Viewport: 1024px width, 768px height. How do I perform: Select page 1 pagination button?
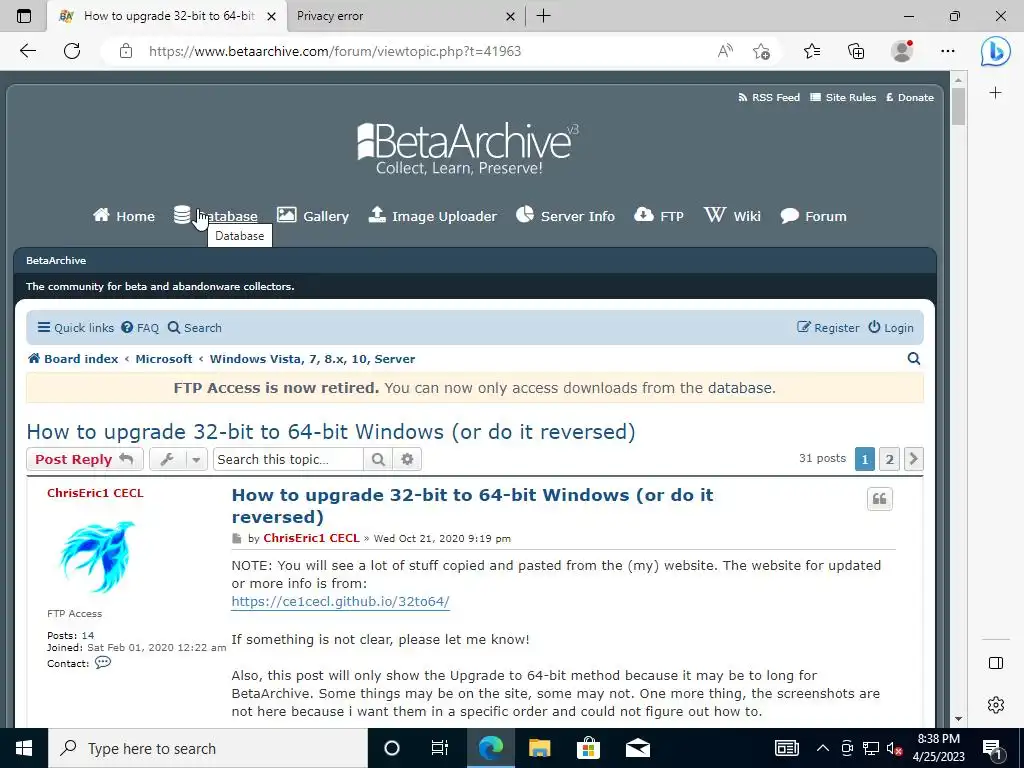(x=865, y=459)
